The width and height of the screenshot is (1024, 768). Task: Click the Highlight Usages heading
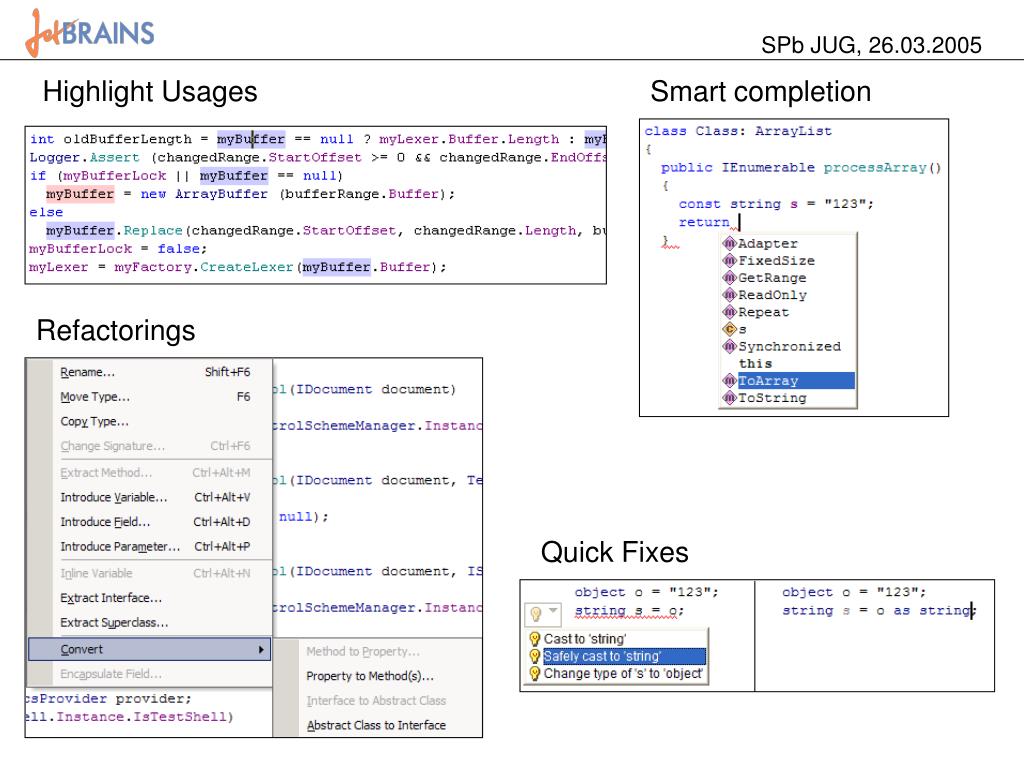150,91
